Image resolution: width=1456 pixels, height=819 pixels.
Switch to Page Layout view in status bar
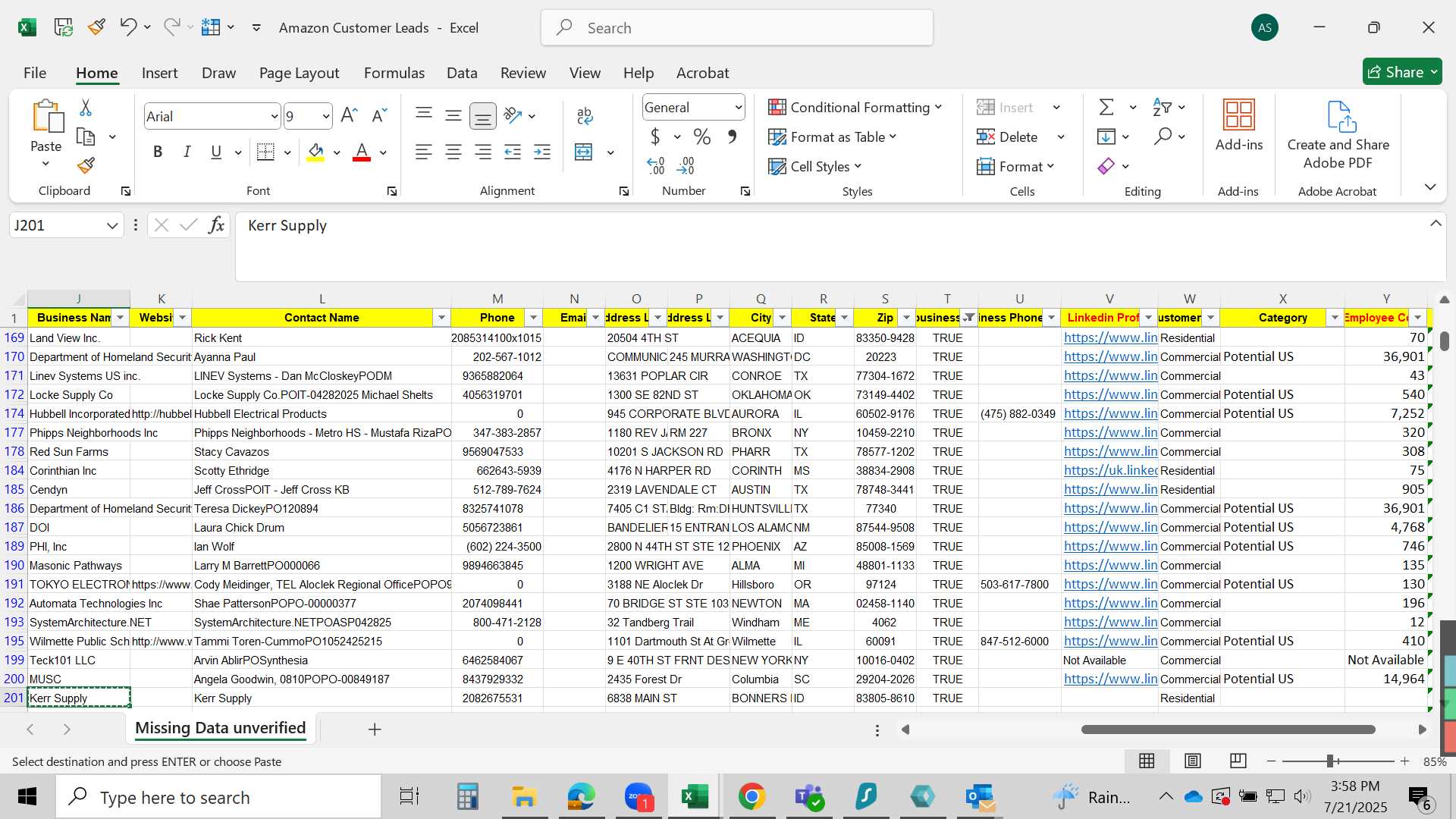(1193, 761)
